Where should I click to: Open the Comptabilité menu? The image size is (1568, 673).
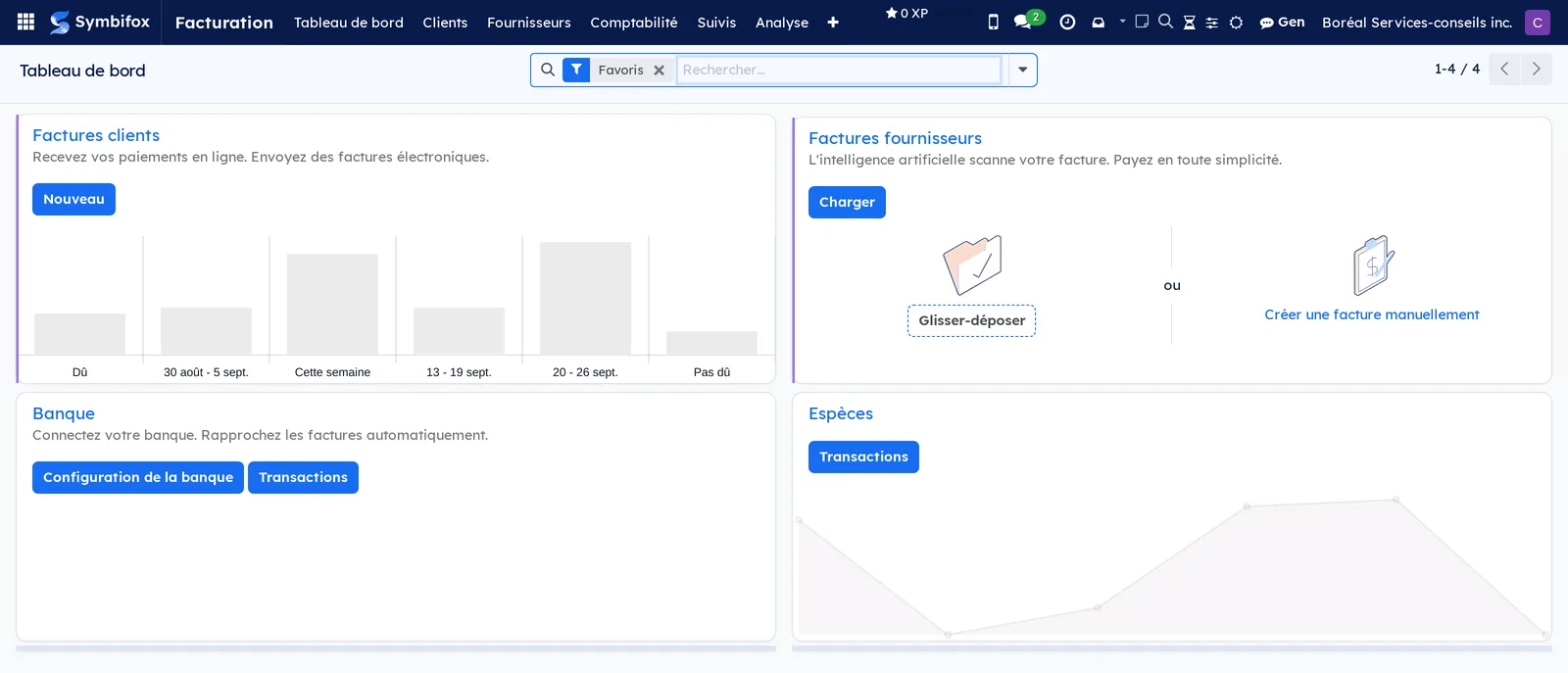tap(634, 23)
